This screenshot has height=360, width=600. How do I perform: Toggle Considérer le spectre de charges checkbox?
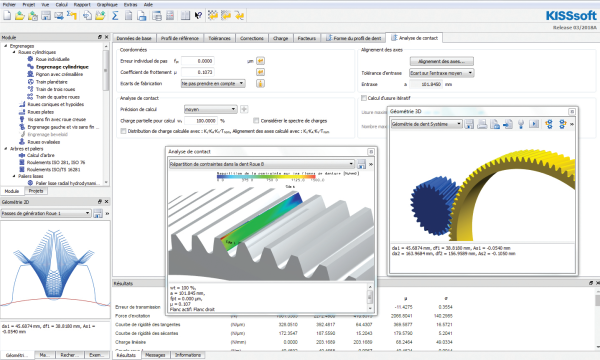[256, 121]
